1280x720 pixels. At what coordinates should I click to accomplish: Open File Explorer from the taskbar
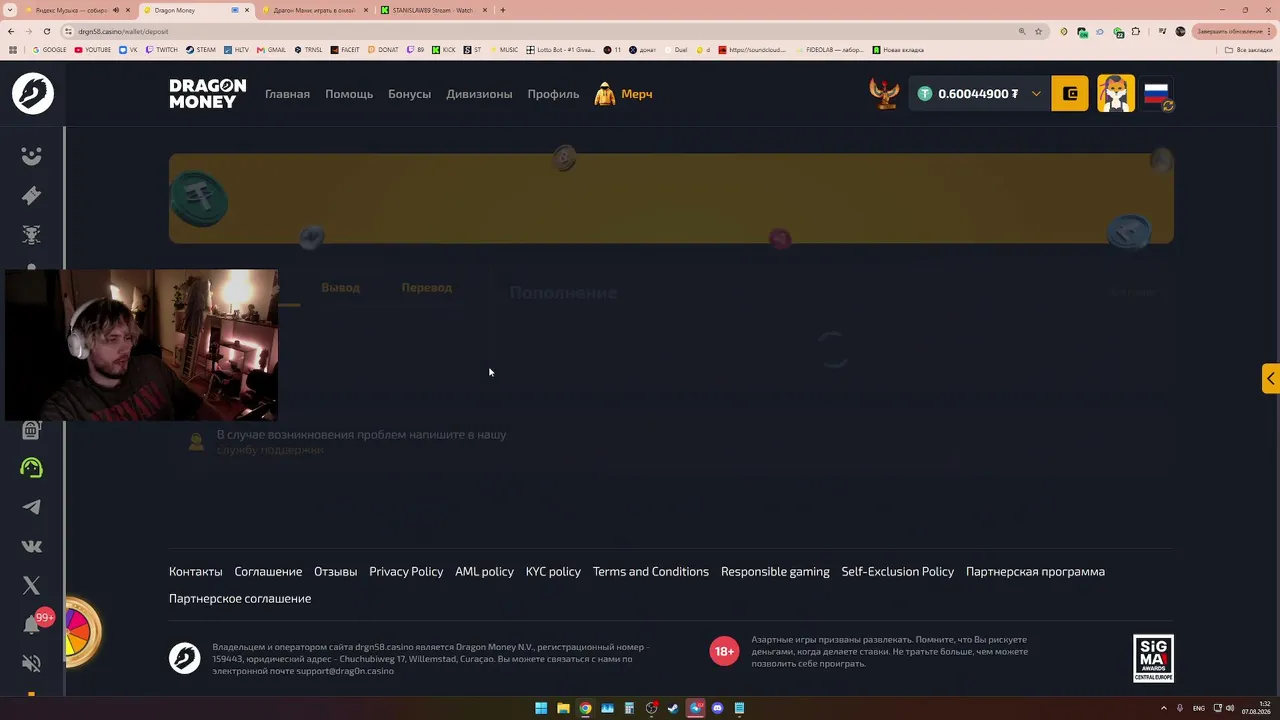563,708
